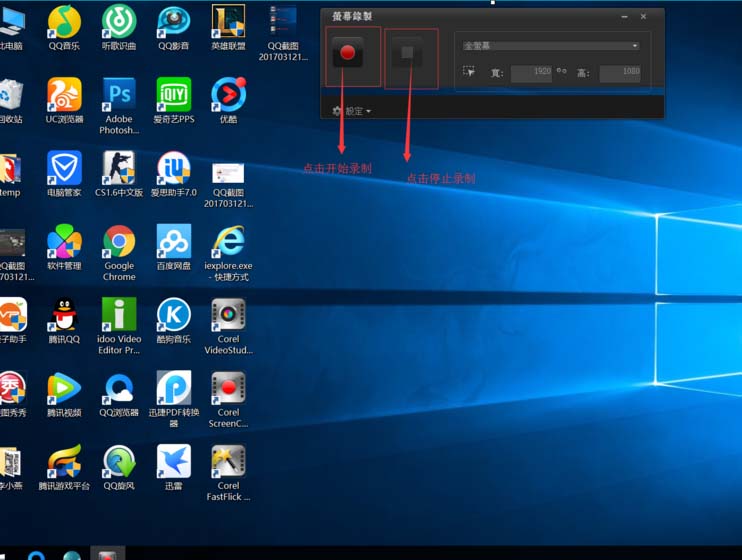Open the 全螢幕 capture area dropdown
This screenshot has height=560, width=742.
pos(551,46)
